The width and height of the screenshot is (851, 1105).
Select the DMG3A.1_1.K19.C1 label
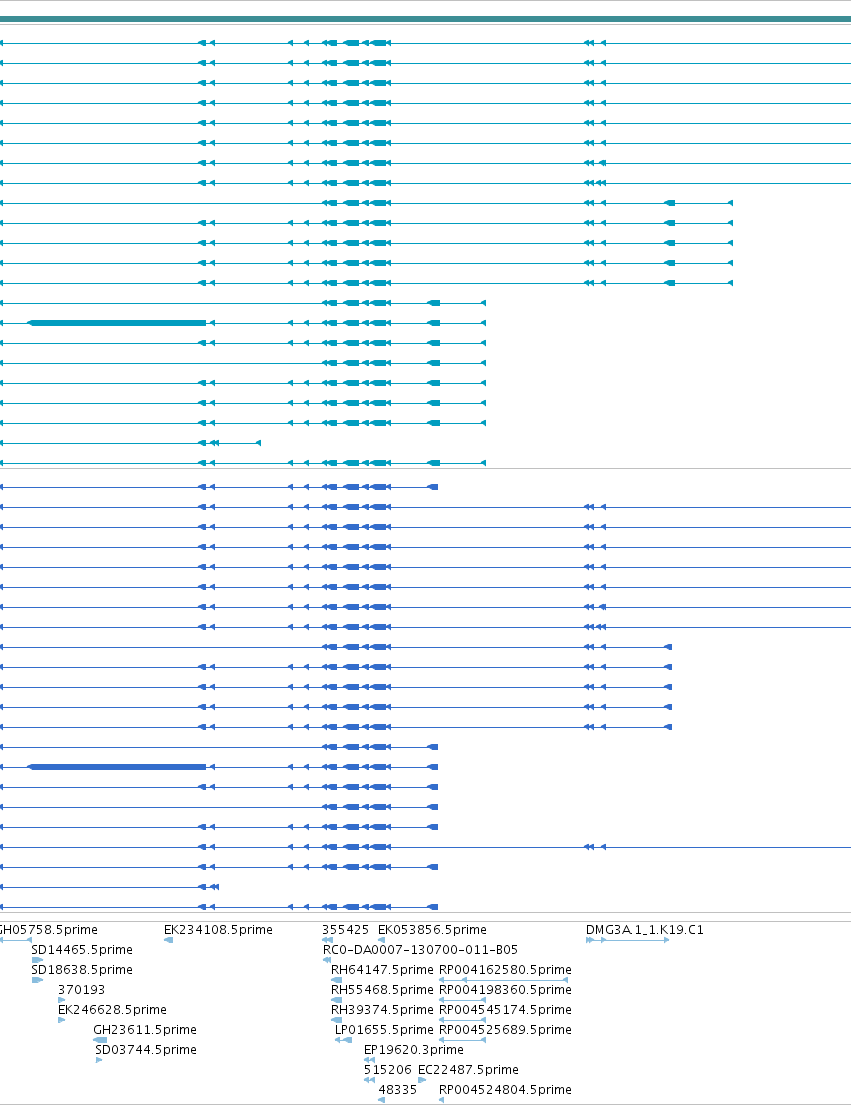coord(645,930)
